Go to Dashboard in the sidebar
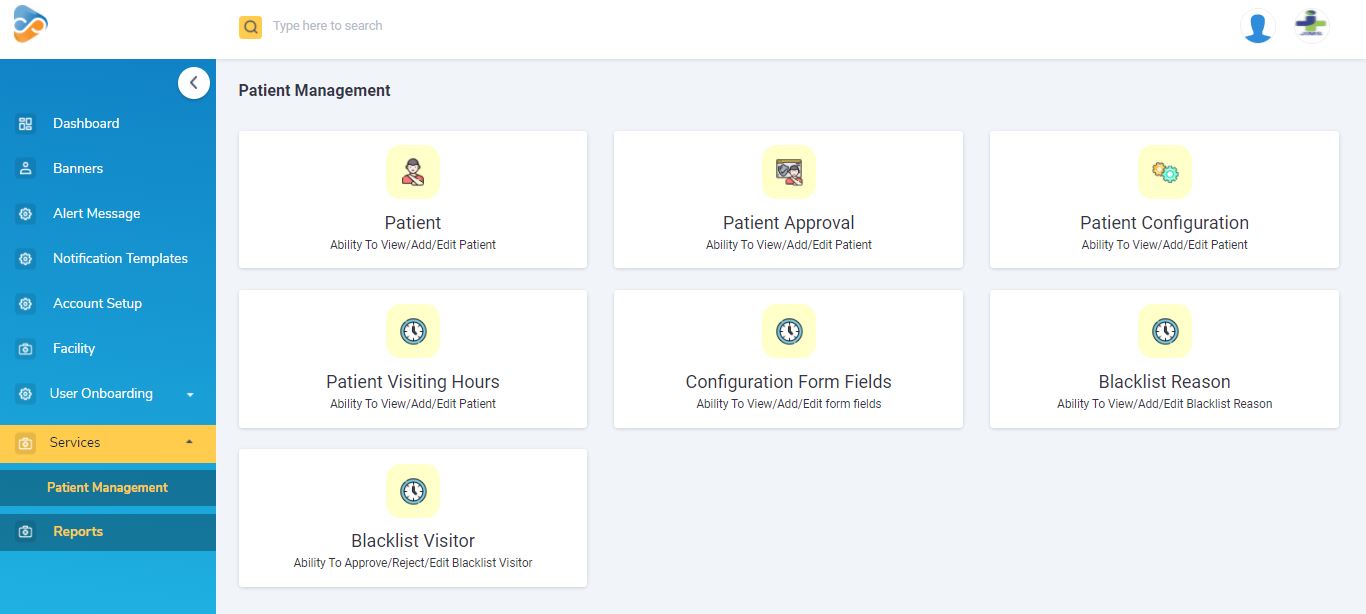The width and height of the screenshot is (1366, 614). pyautogui.click(x=86, y=124)
